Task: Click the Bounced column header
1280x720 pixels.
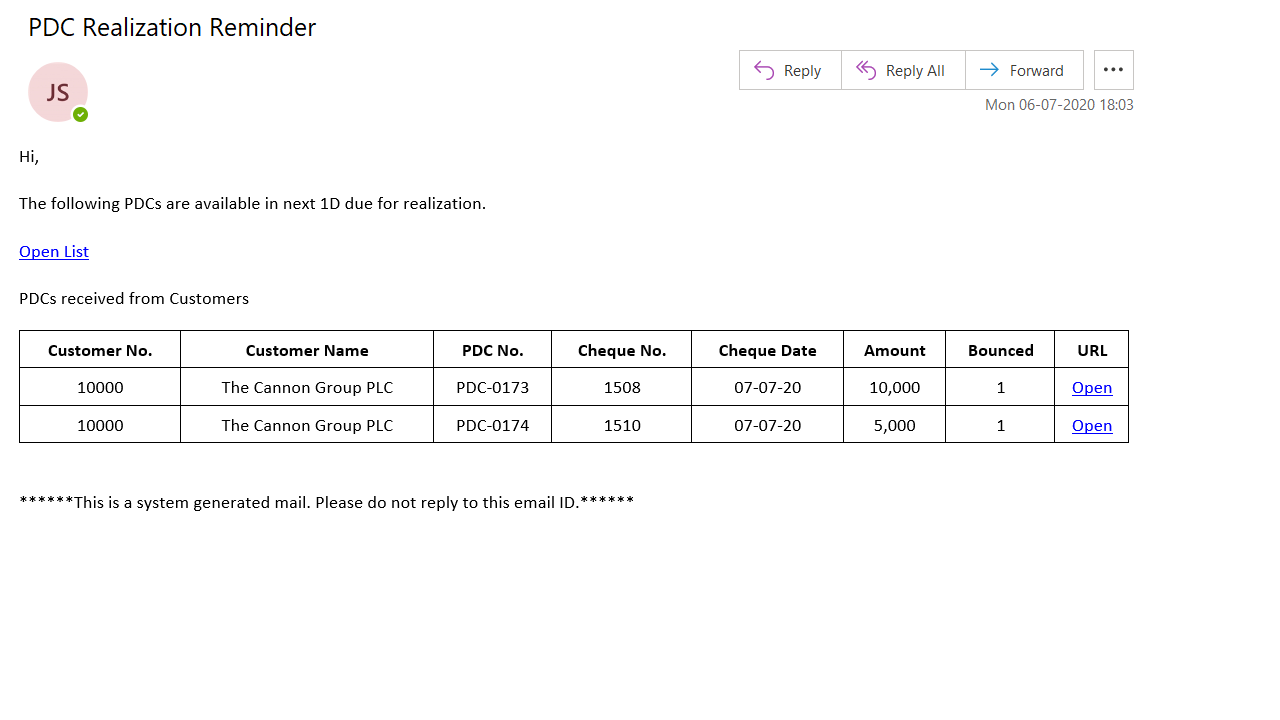Action: click(x=1000, y=350)
